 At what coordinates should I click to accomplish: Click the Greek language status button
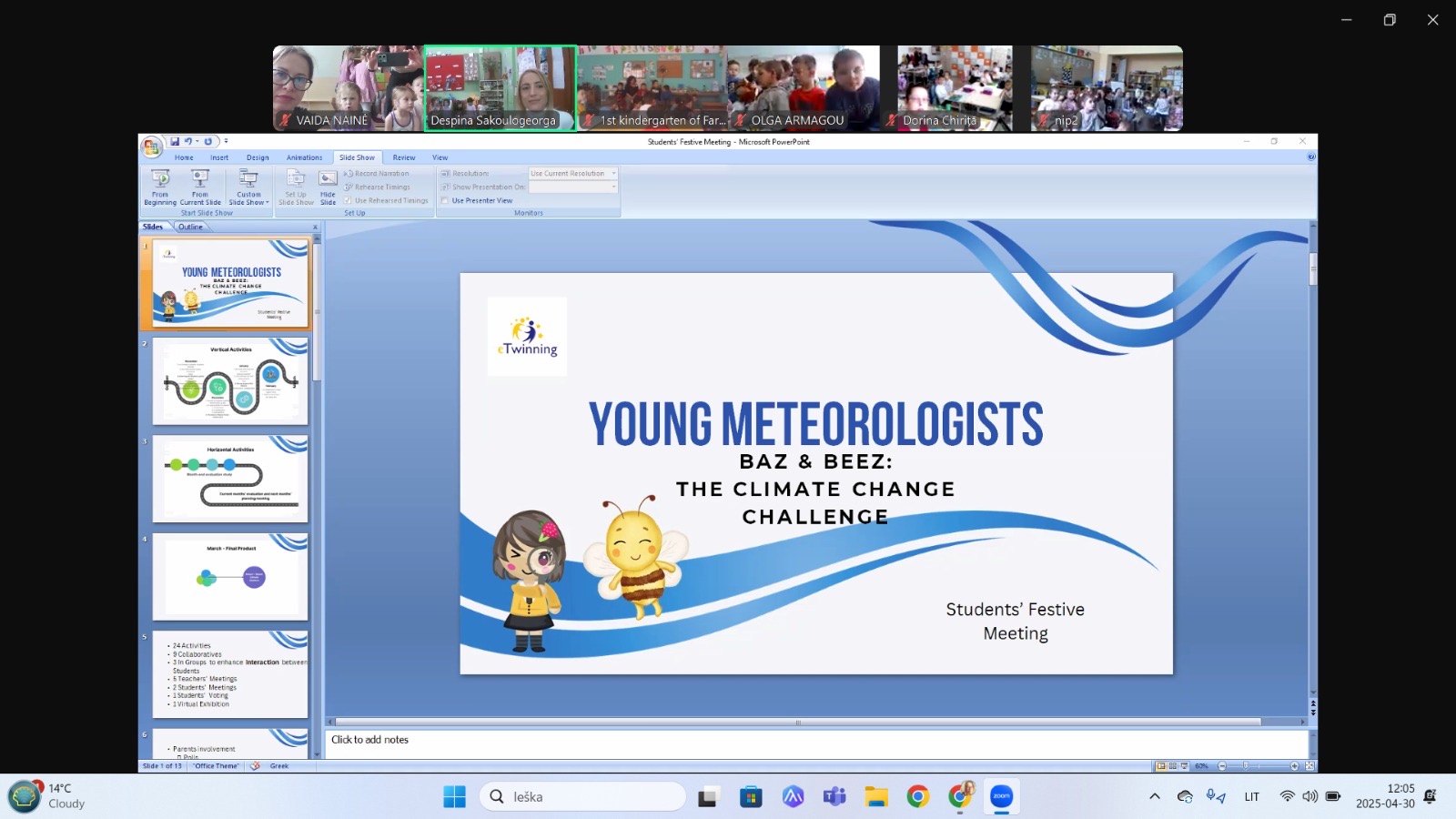coord(278,766)
